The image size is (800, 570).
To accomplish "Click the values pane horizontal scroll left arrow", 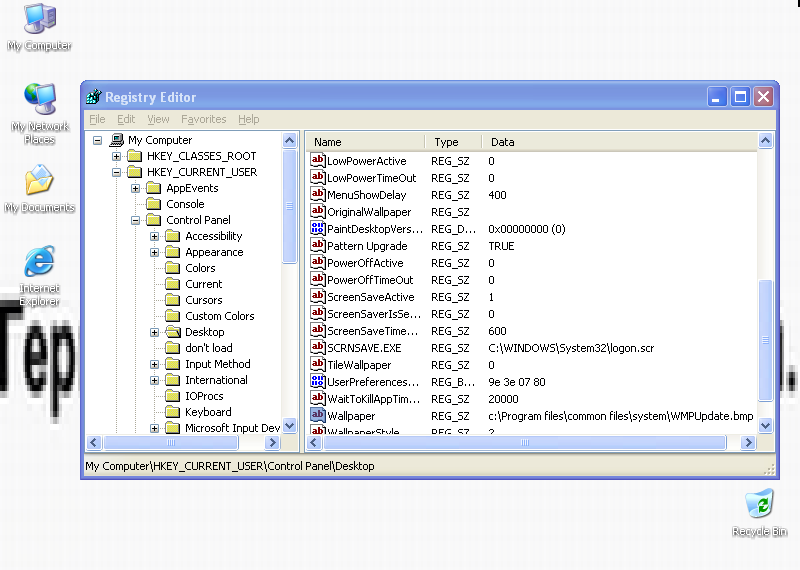I will pyautogui.click(x=314, y=442).
